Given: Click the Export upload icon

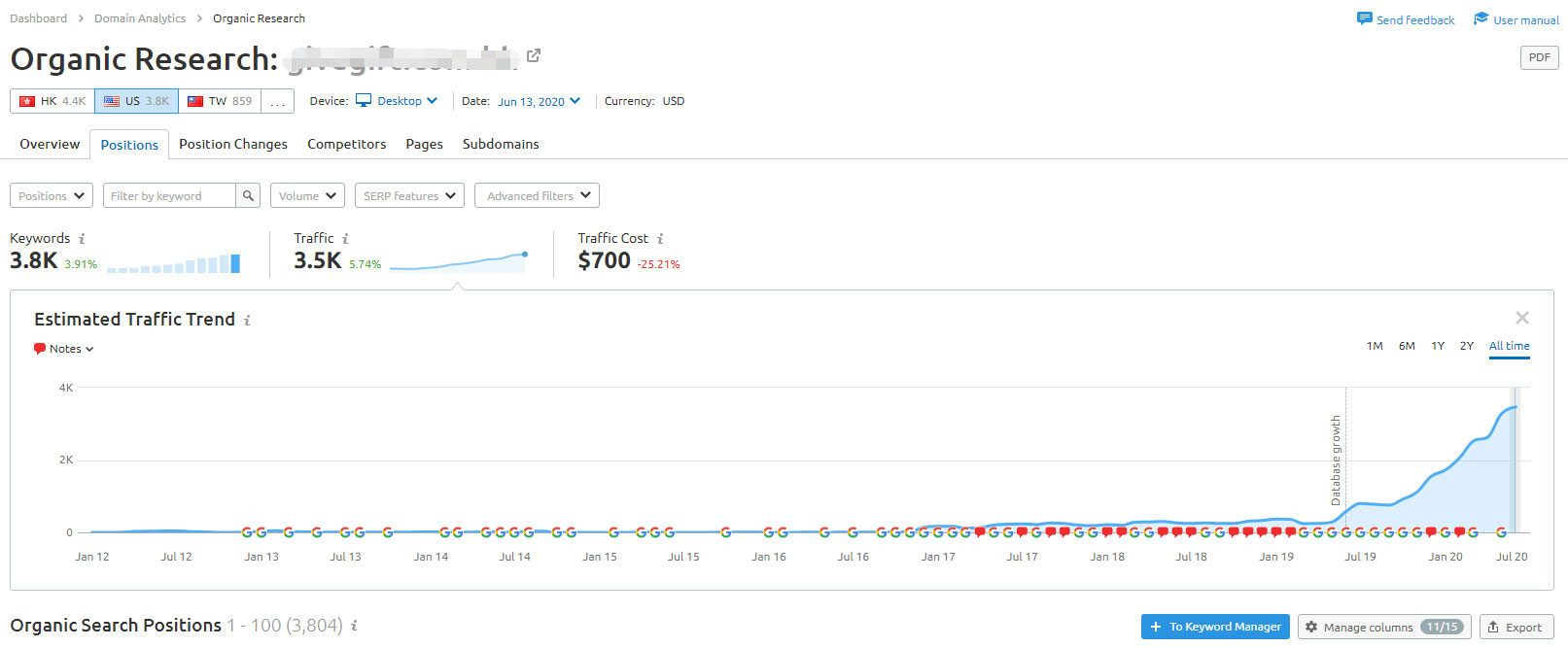Looking at the screenshot, I should [x=1493, y=628].
